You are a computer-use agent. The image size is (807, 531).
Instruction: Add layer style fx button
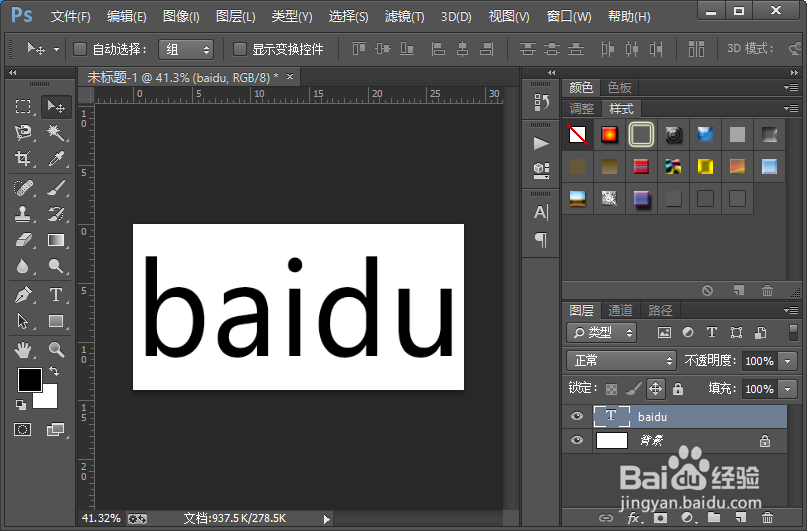tap(634, 518)
